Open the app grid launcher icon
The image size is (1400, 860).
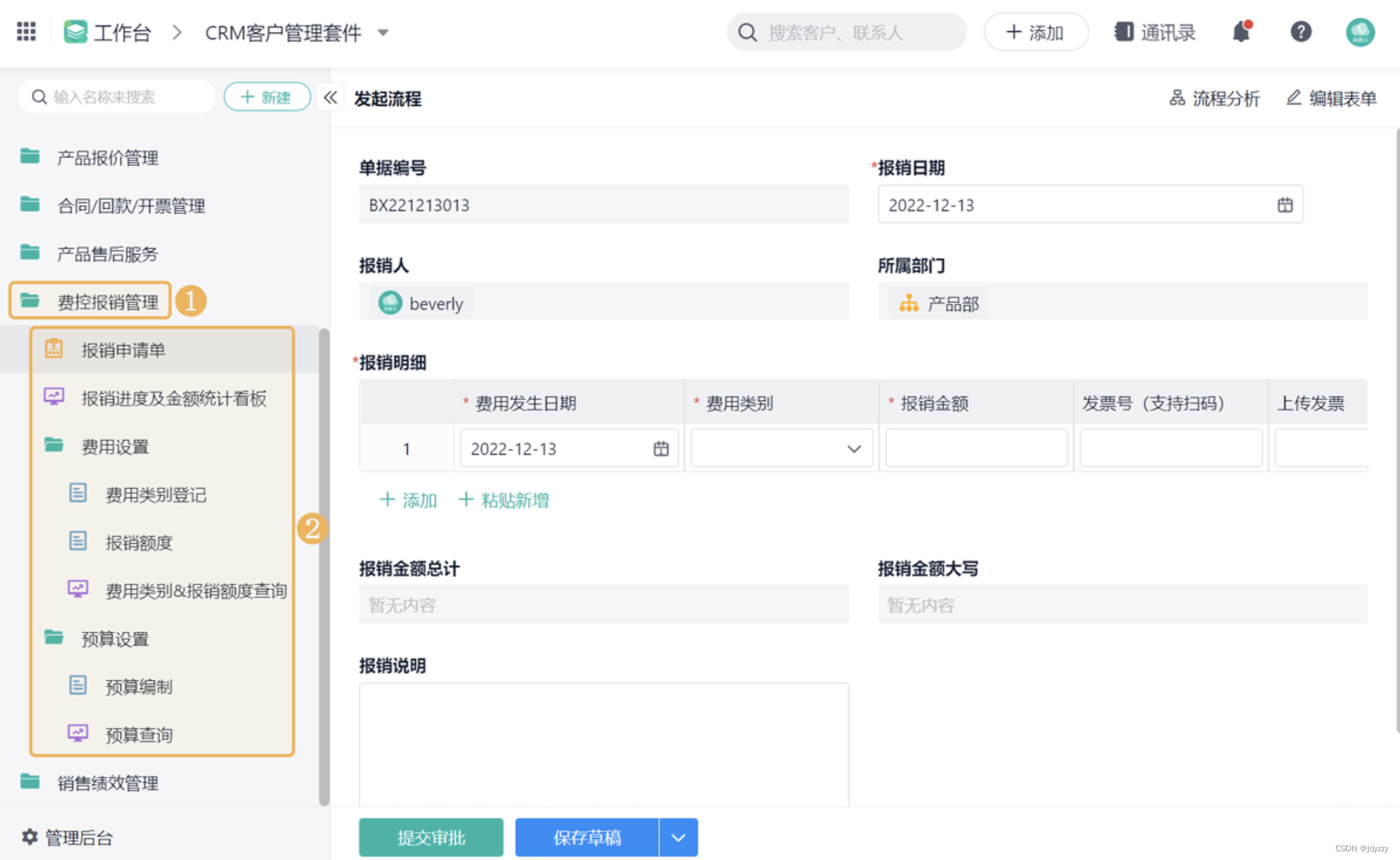click(x=26, y=31)
